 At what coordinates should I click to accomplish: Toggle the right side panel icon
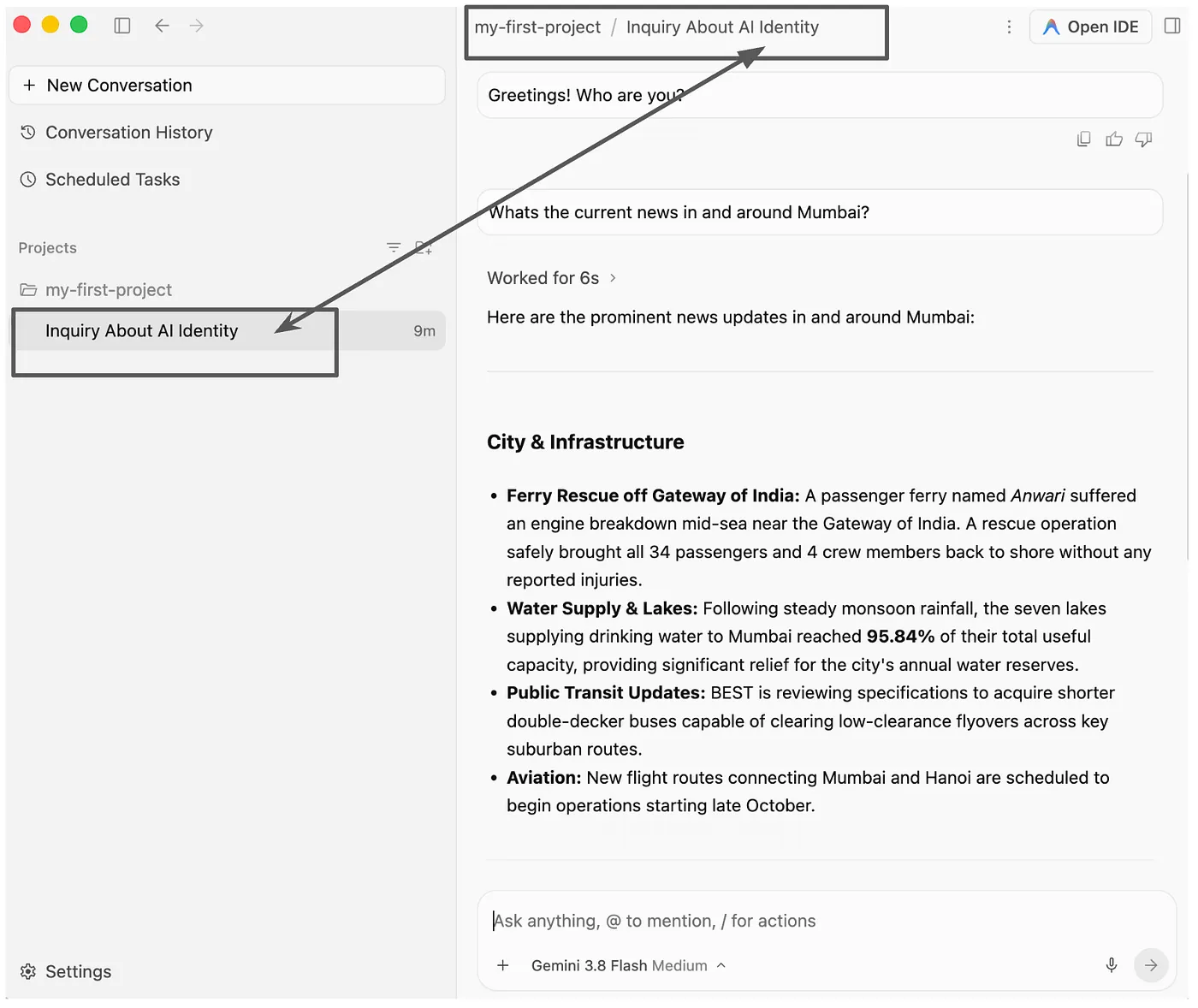tap(1172, 27)
